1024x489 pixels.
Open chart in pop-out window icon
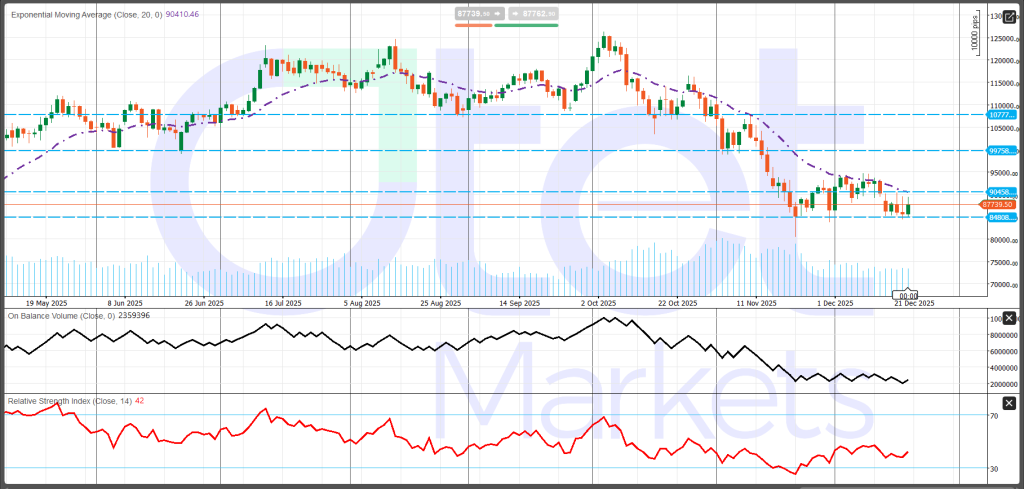coord(1011,15)
